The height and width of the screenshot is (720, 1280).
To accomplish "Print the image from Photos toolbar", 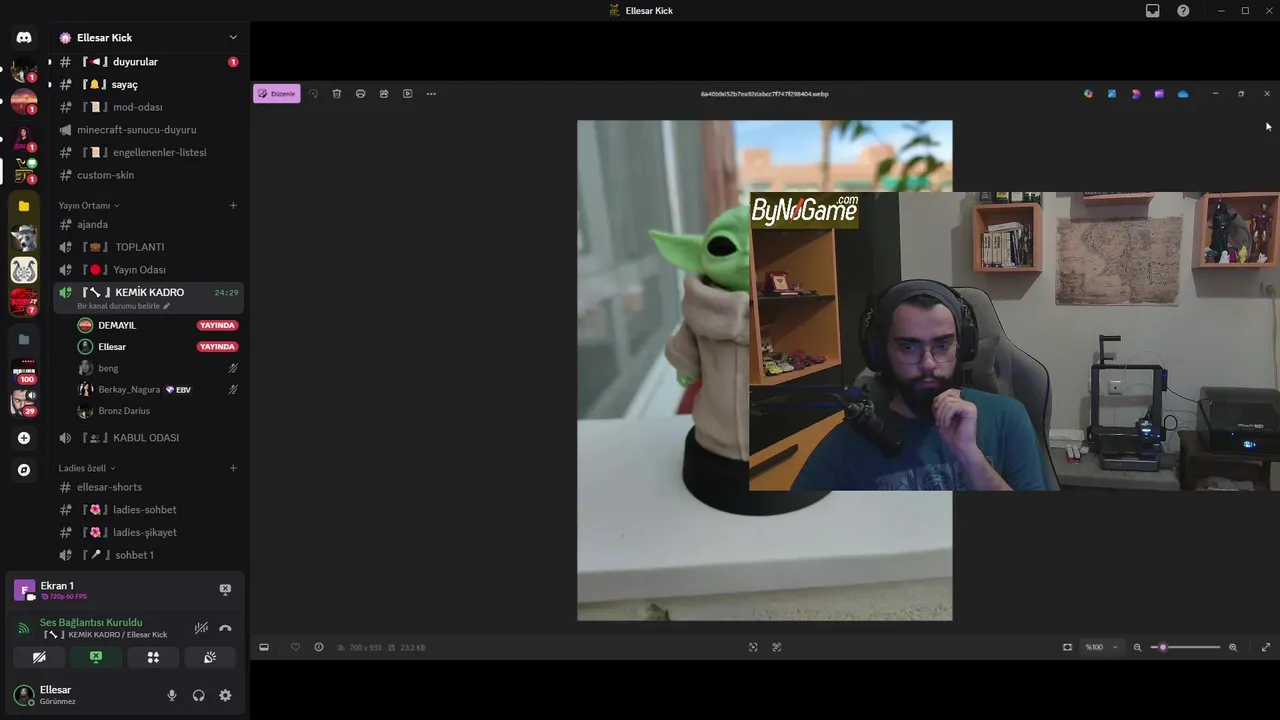I will click(x=361, y=94).
